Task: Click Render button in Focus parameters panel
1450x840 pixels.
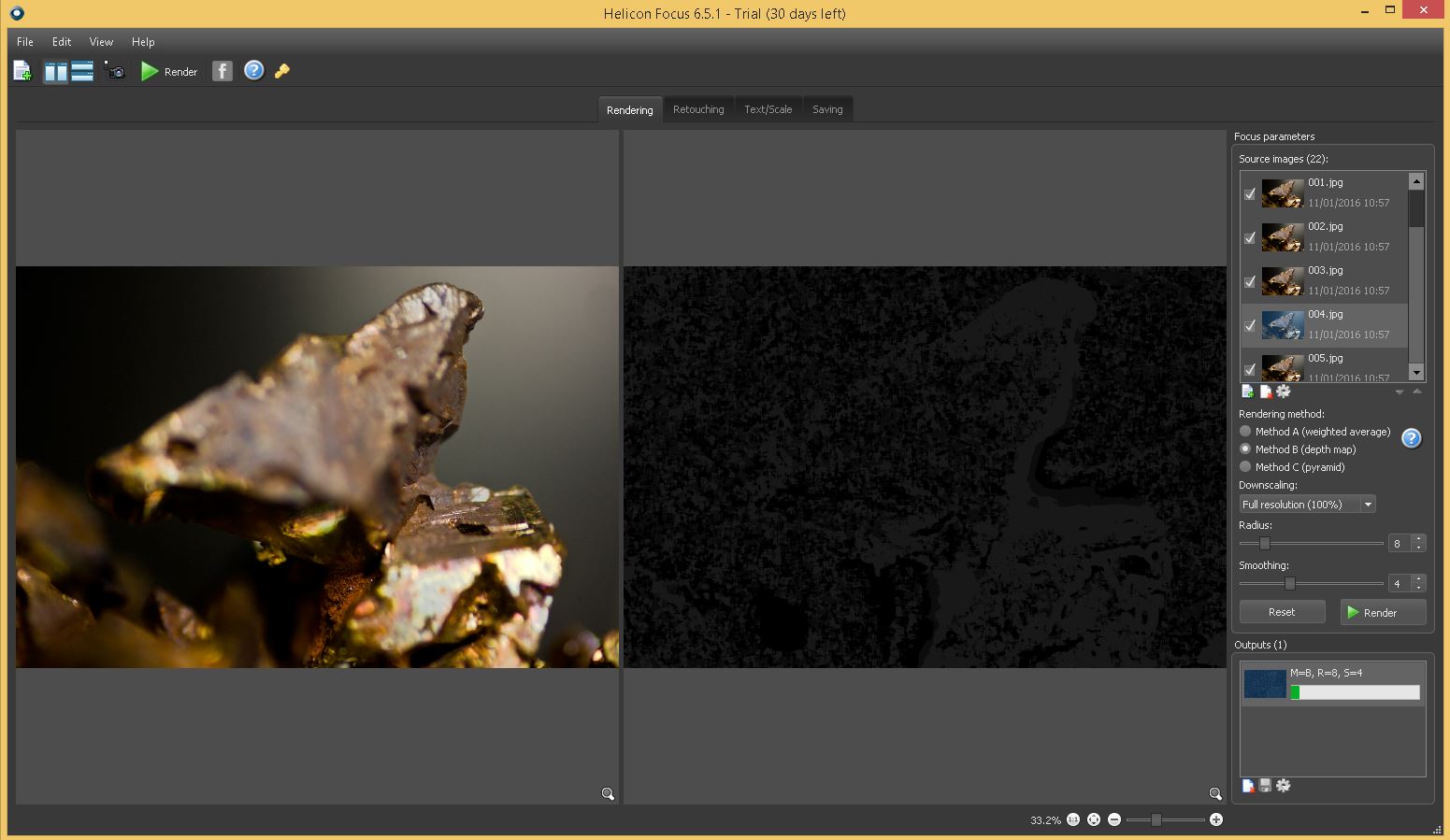Action: coord(1383,612)
